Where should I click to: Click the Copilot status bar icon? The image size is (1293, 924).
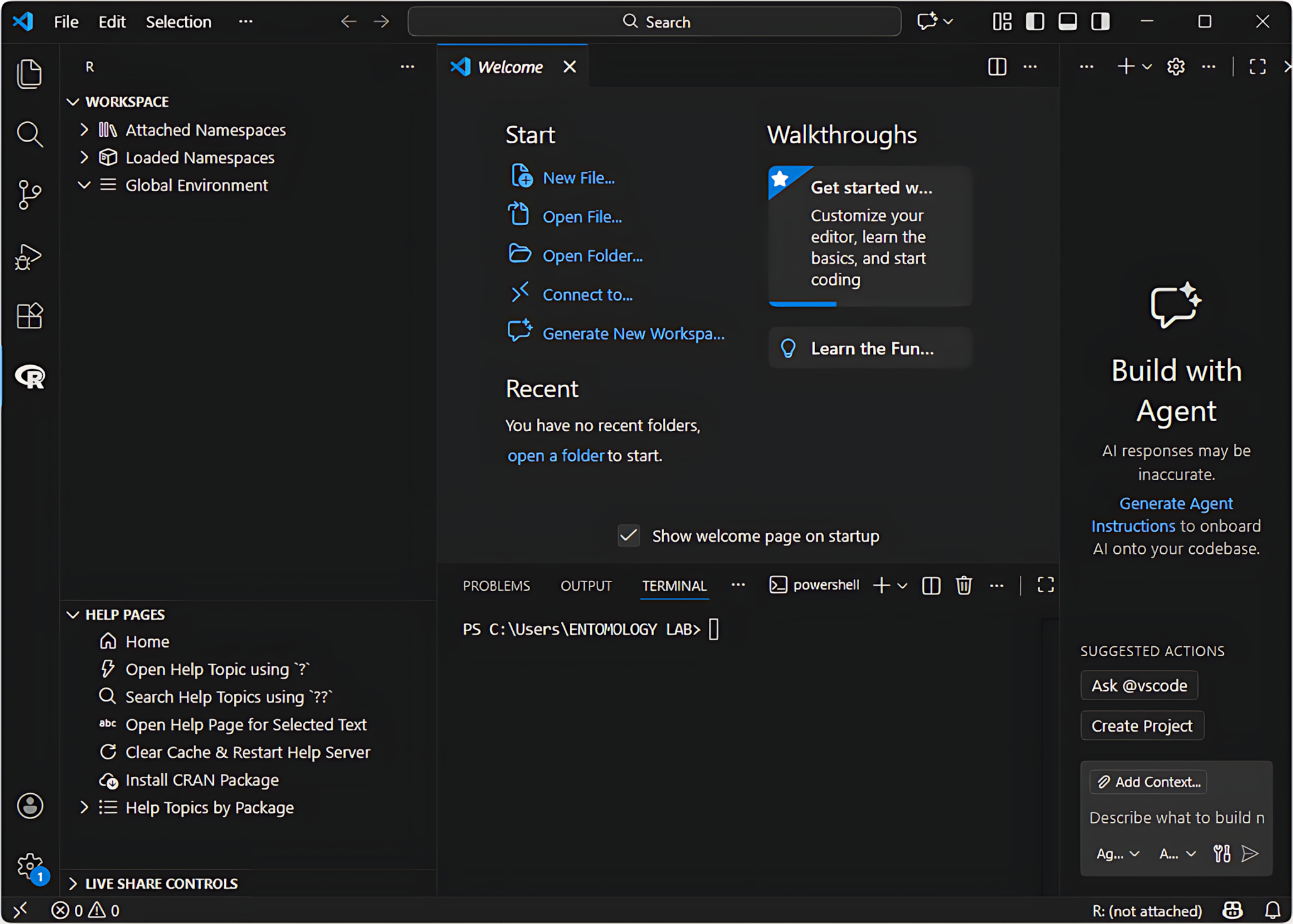coord(1232,910)
